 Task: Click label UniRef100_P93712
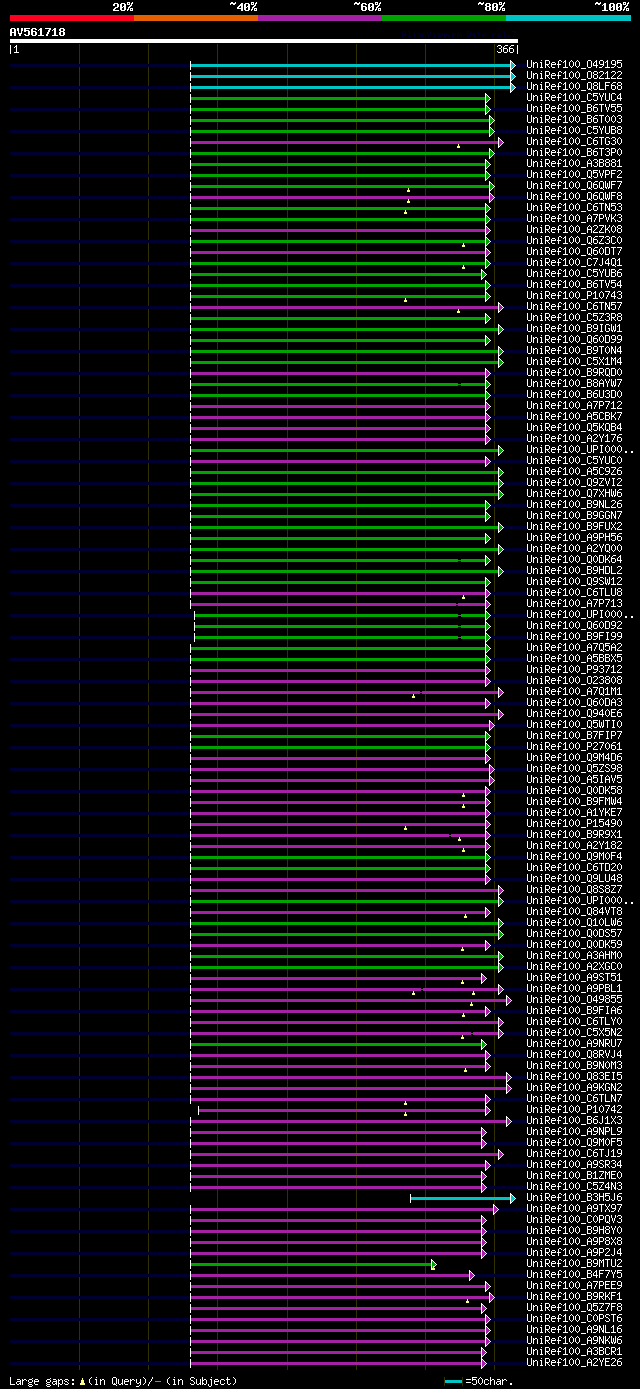click(574, 669)
